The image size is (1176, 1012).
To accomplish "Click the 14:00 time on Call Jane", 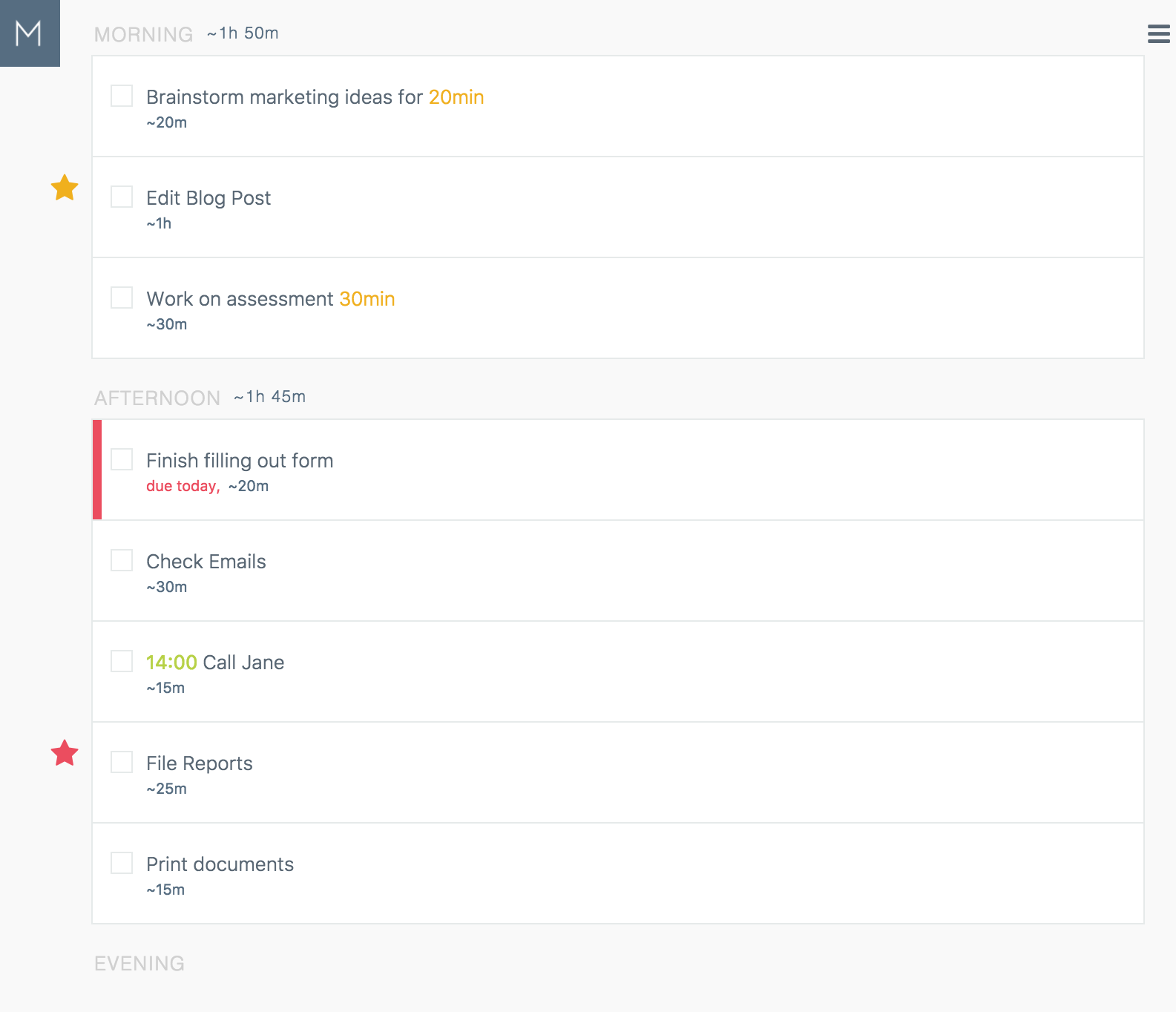I will pyautogui.click(x=171, y=663).
